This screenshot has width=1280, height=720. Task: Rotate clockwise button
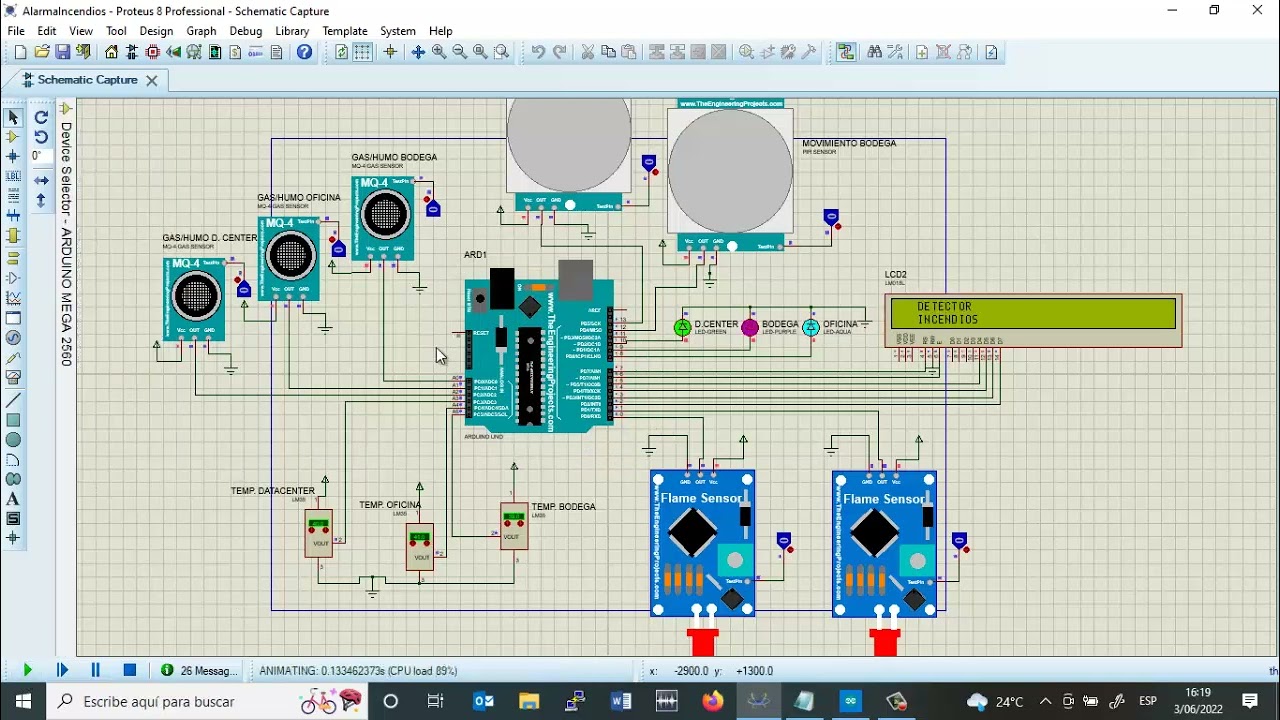41,117
